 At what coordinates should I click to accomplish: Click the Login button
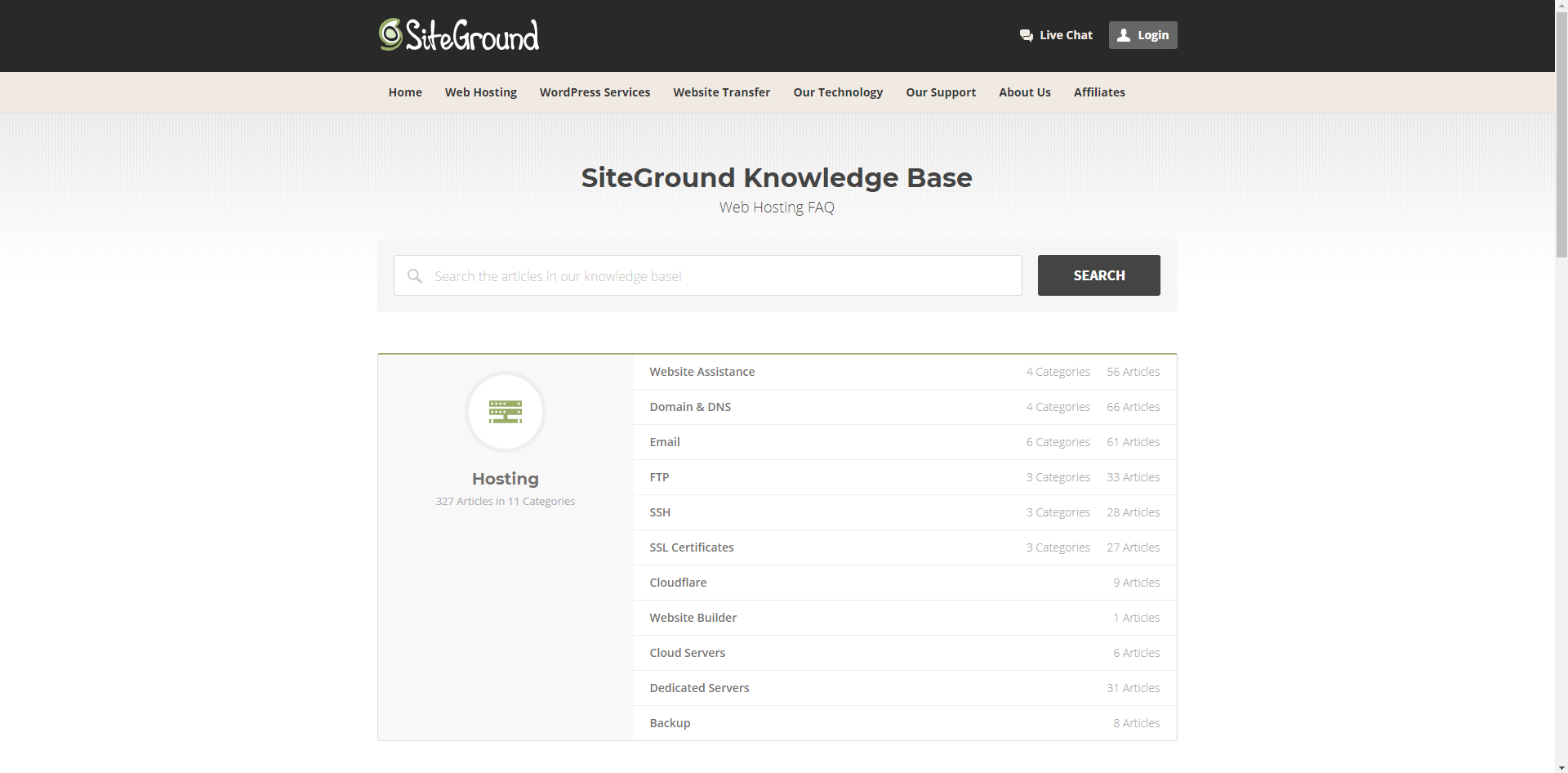point(1143,35)
